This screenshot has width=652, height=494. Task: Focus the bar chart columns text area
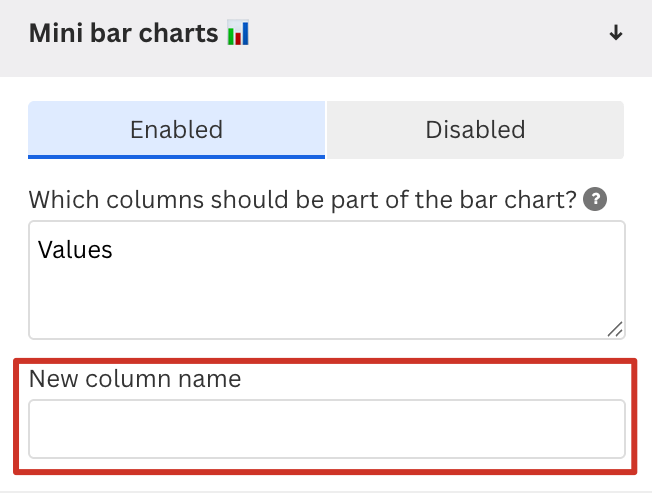pos(326,280)
